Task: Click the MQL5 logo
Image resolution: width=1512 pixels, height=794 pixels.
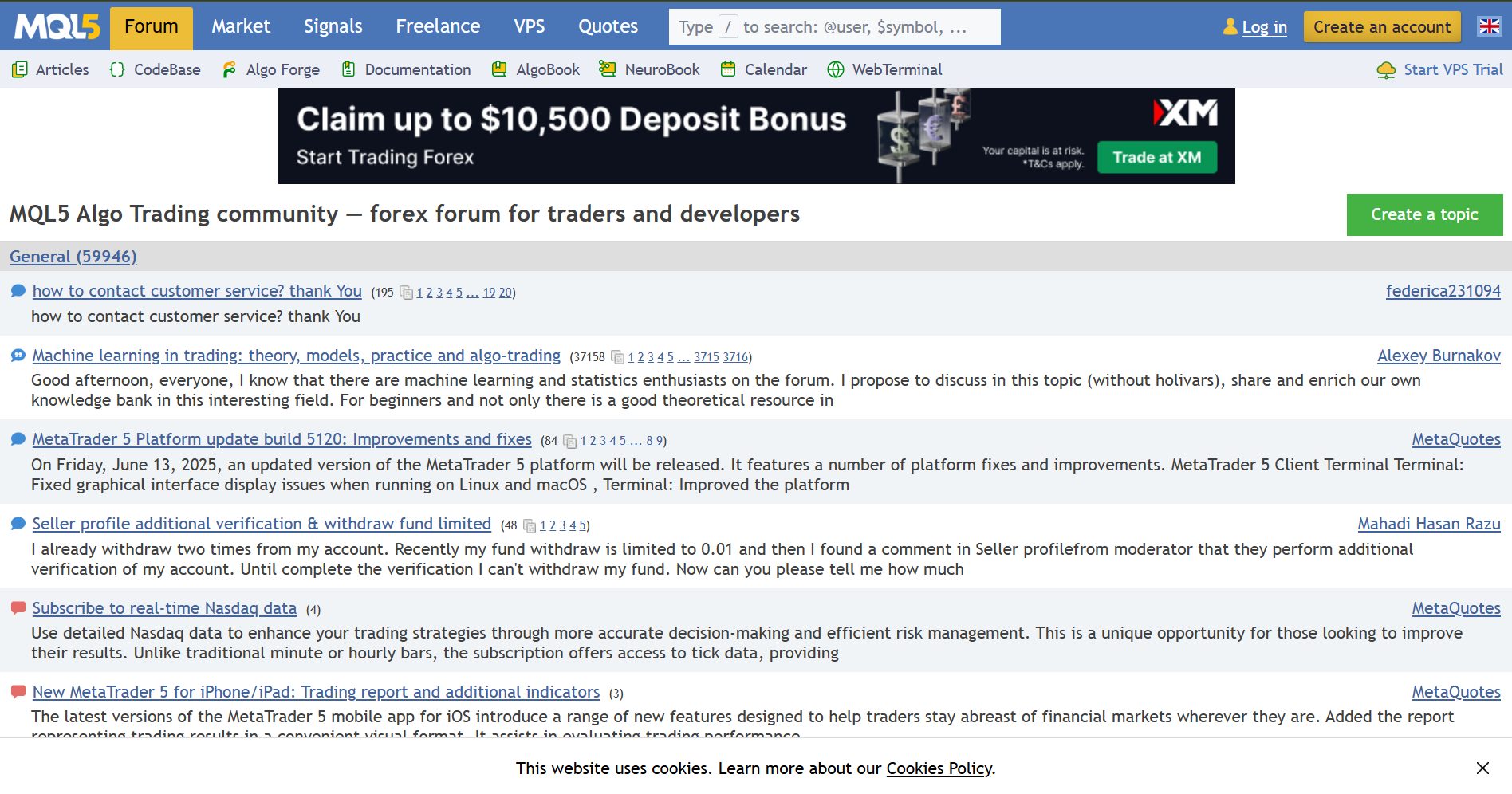Action: (57, 27)
